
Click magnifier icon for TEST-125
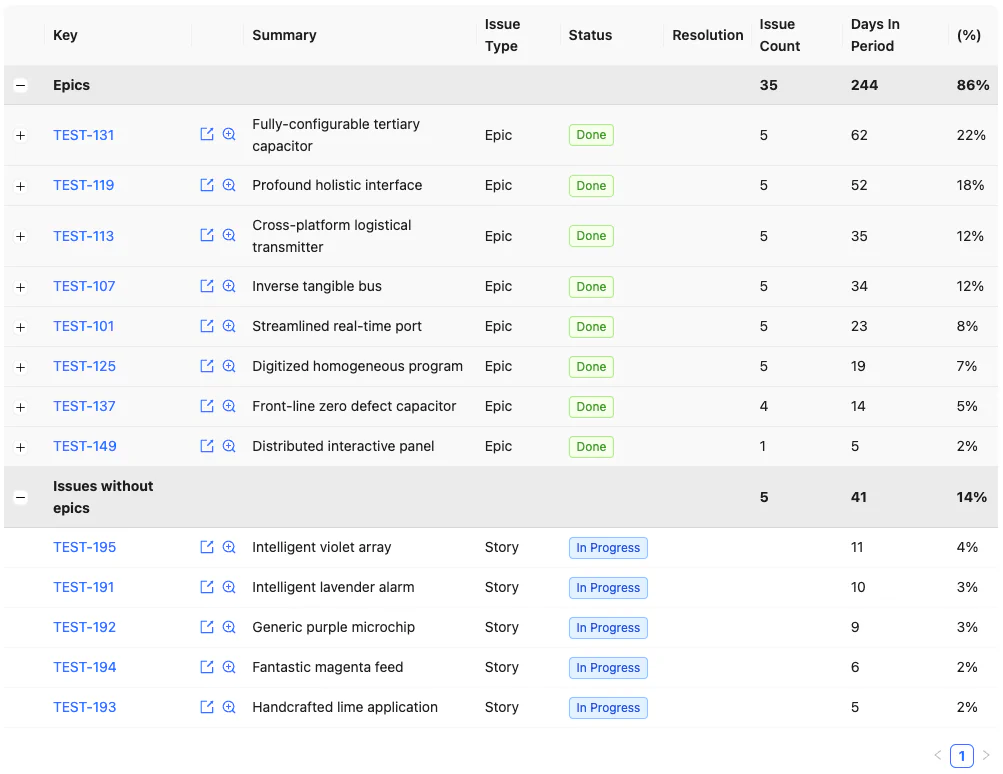pos(229,366)
